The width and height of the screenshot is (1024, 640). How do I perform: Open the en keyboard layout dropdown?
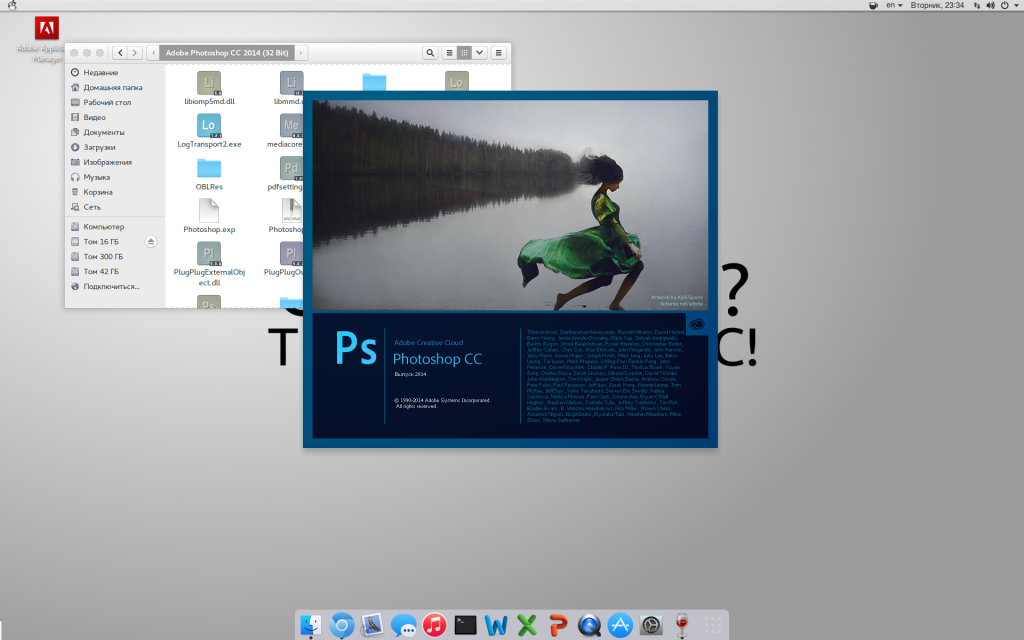[894, 5]
